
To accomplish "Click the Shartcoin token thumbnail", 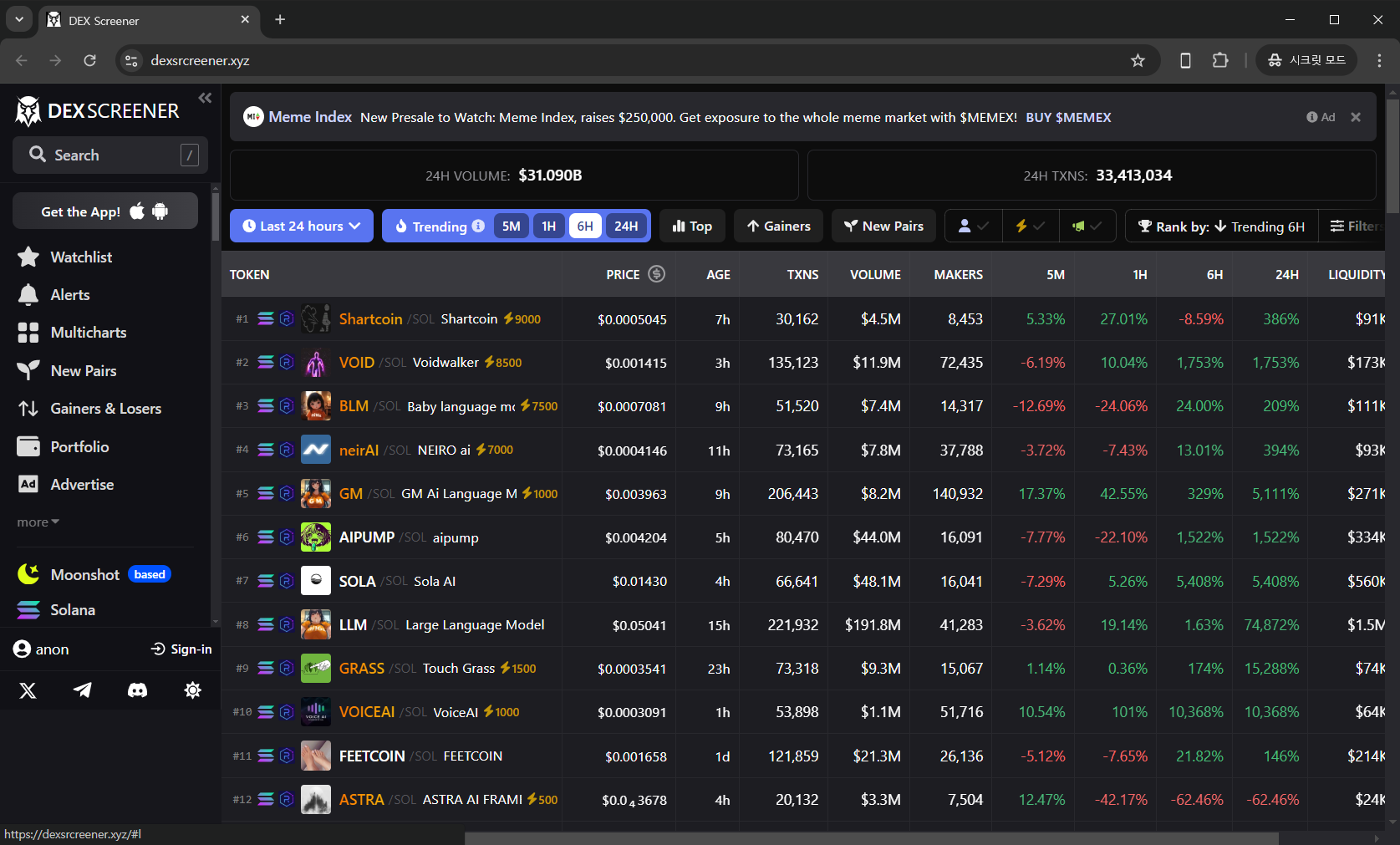I will coord(316,318).
